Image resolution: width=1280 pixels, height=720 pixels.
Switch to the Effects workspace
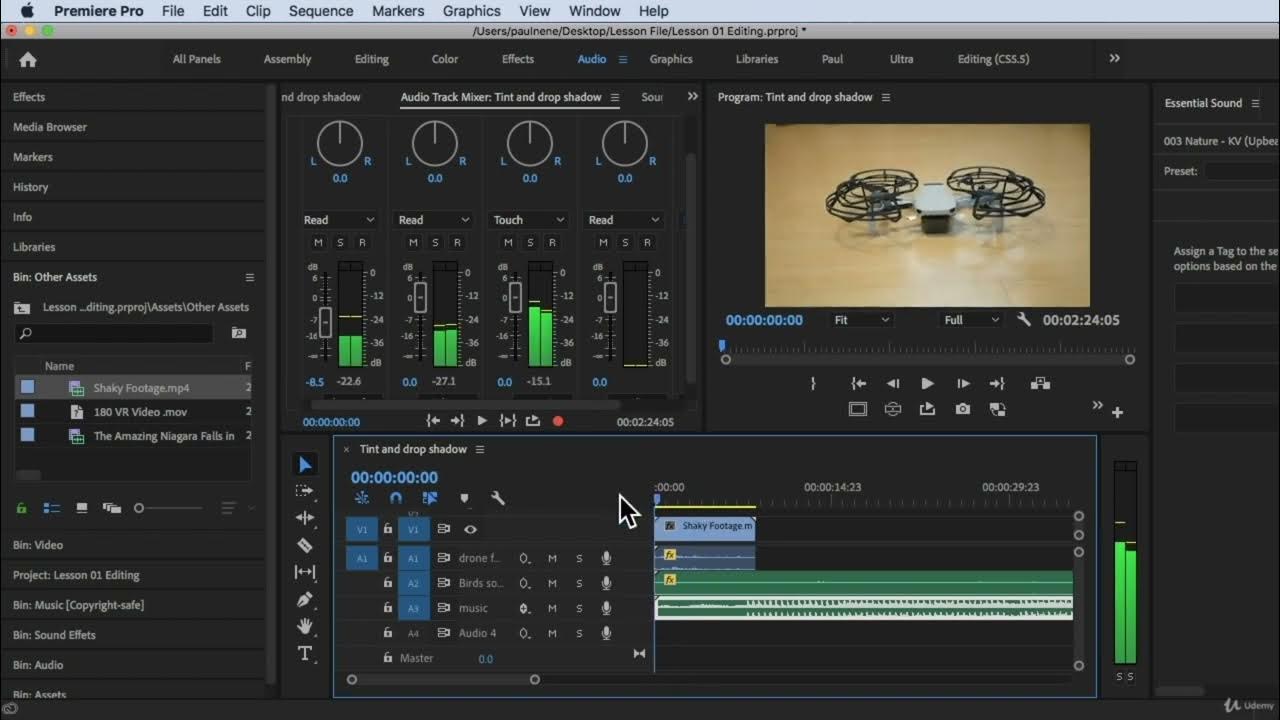click(518, 59)
